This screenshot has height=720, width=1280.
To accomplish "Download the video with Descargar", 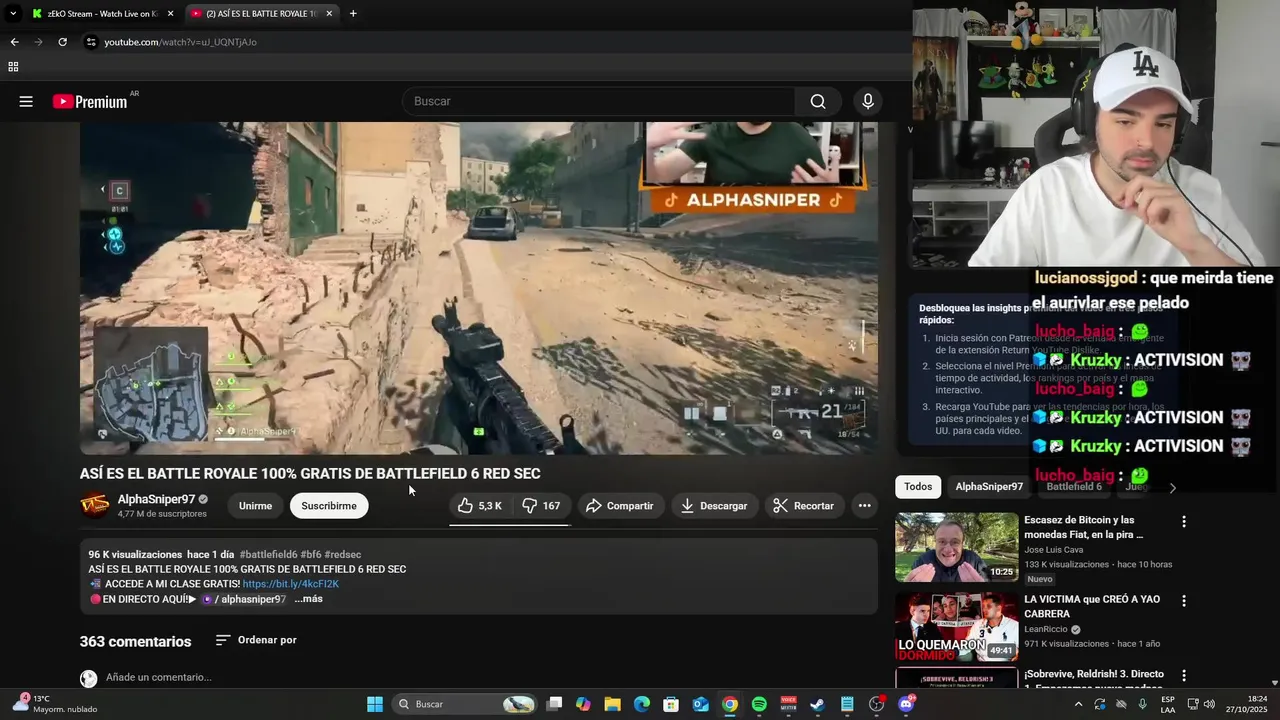I will coord(714,506).
